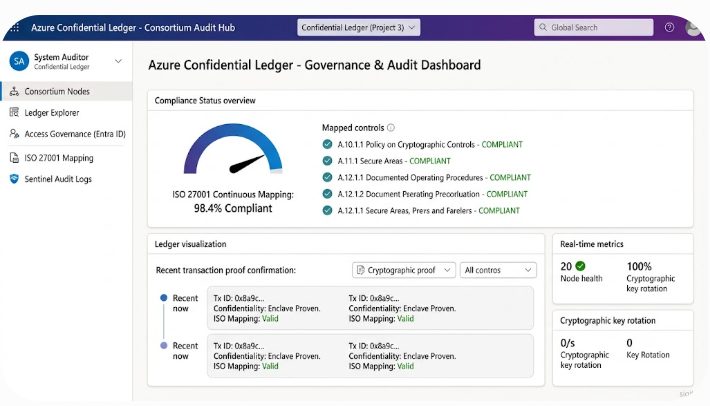This screenshot has height=406, width=710.
Task: Click the 100% Cryptographic key rotation value
Action: coord(639,266)
